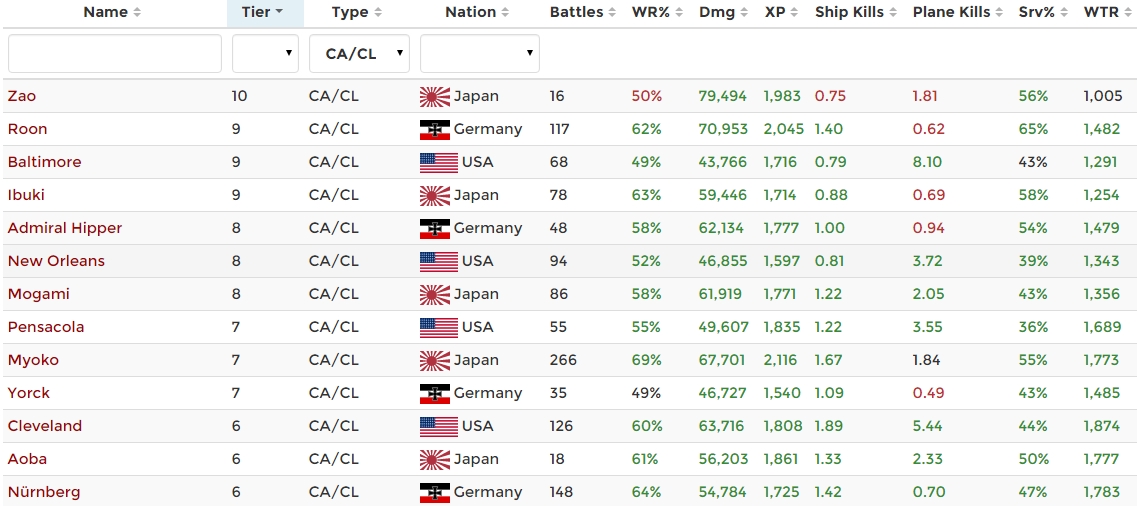Click the sort arrows icon beside Battles header
The width and height of the screenshot is (1137, 506).
pos(612,13)
